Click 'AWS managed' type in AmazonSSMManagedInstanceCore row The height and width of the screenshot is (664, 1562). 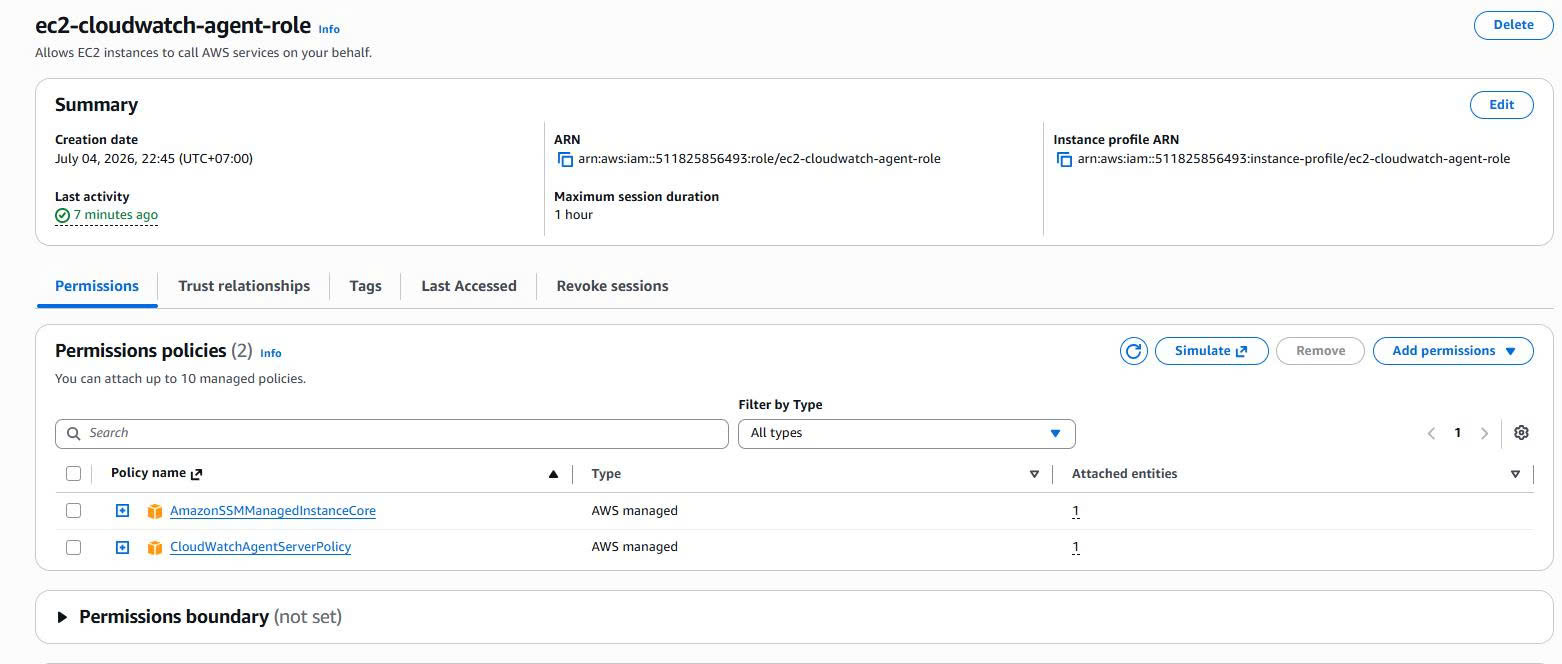click(634, 511)
